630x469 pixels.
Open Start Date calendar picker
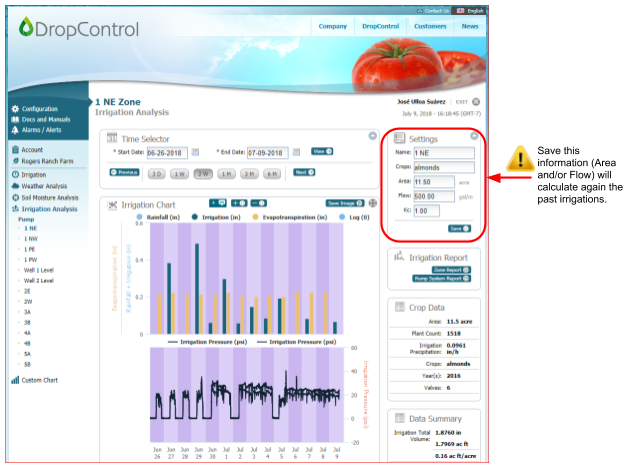[196, 153]
